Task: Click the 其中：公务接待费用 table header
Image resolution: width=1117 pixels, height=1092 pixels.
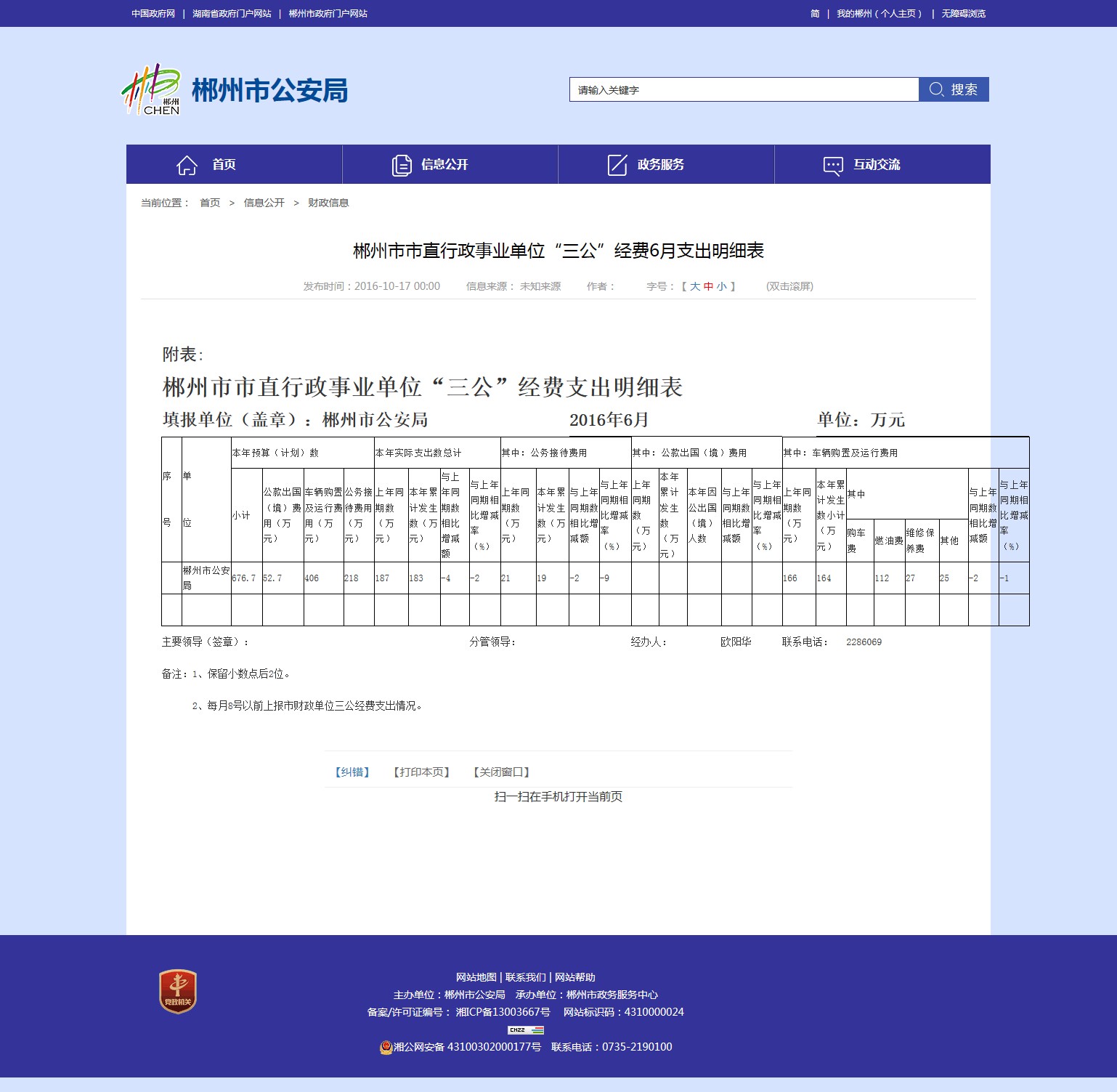Action: 544,453
